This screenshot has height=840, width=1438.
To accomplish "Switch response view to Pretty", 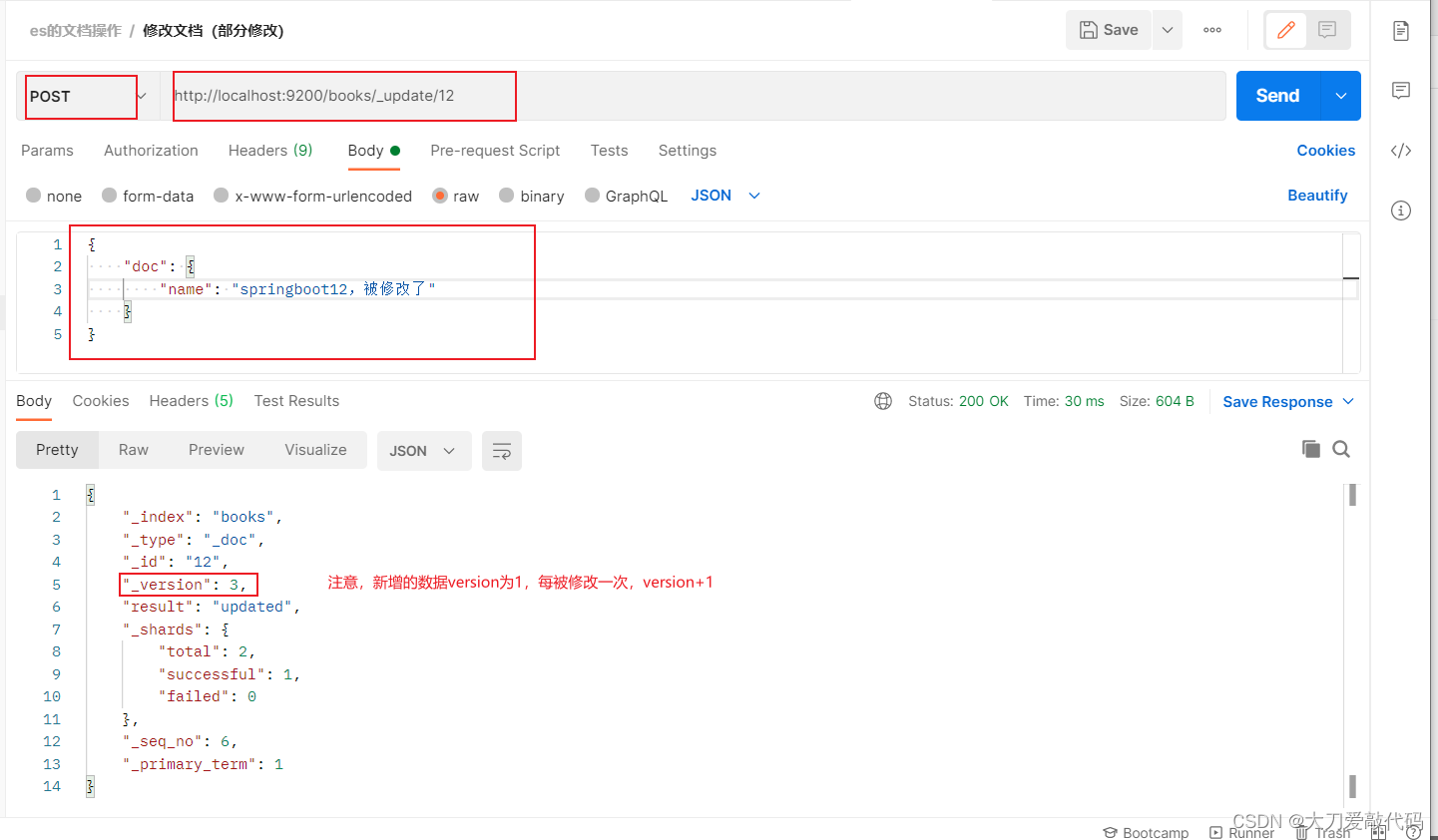I will pyautogui.click(x=57, y=450).
